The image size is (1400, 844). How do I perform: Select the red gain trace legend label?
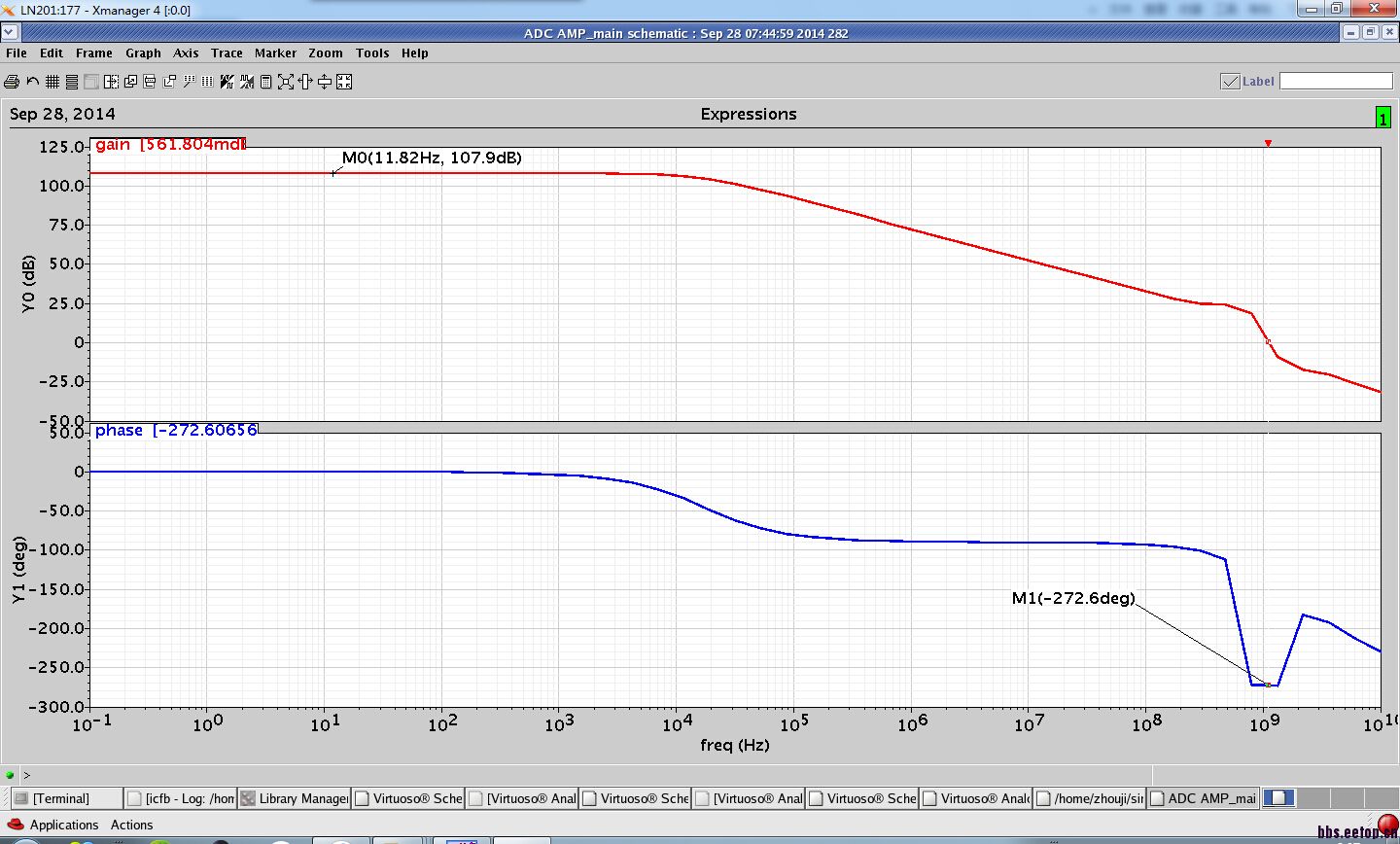pos(170,145)
